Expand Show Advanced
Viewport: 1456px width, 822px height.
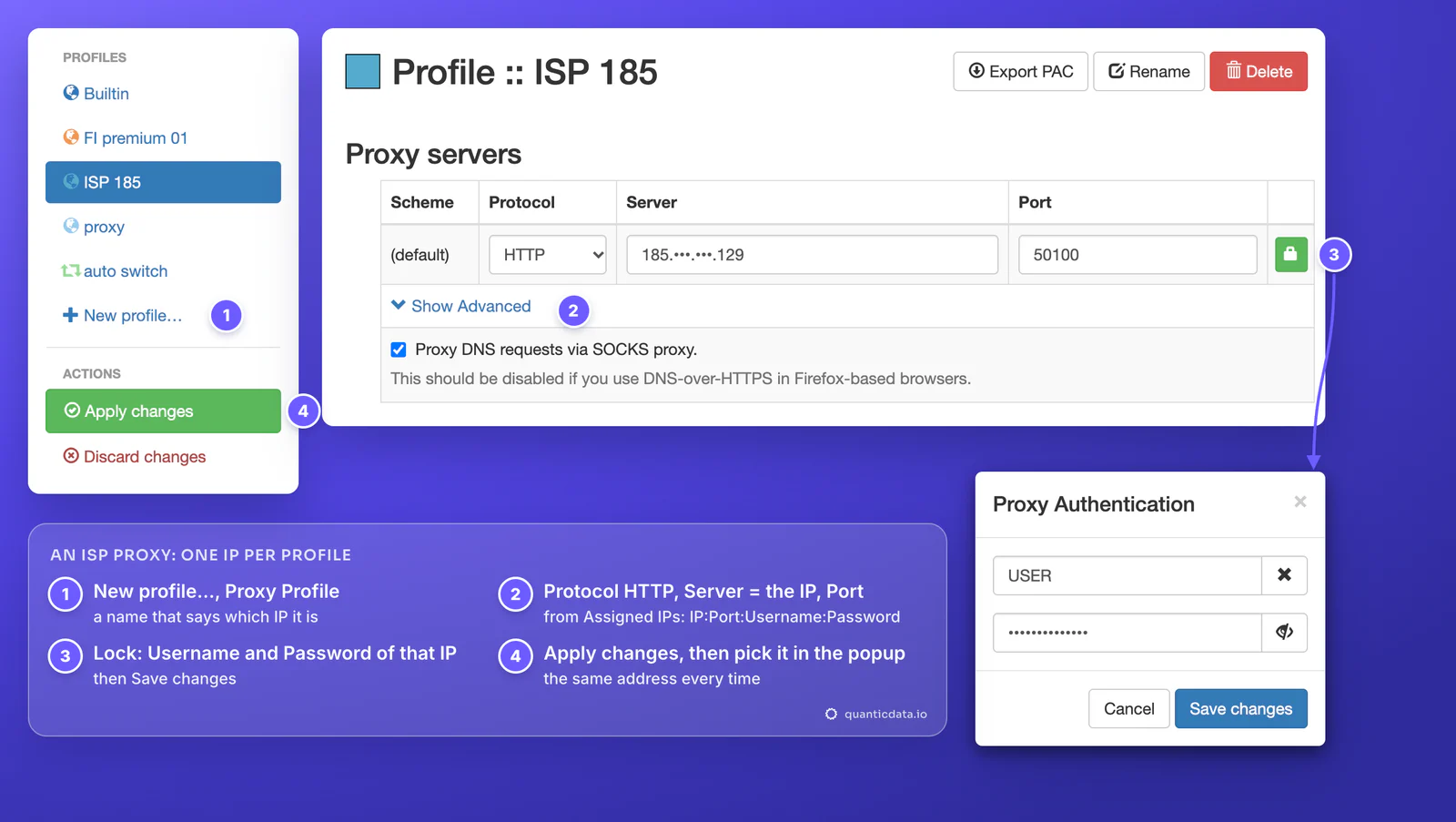460,307
